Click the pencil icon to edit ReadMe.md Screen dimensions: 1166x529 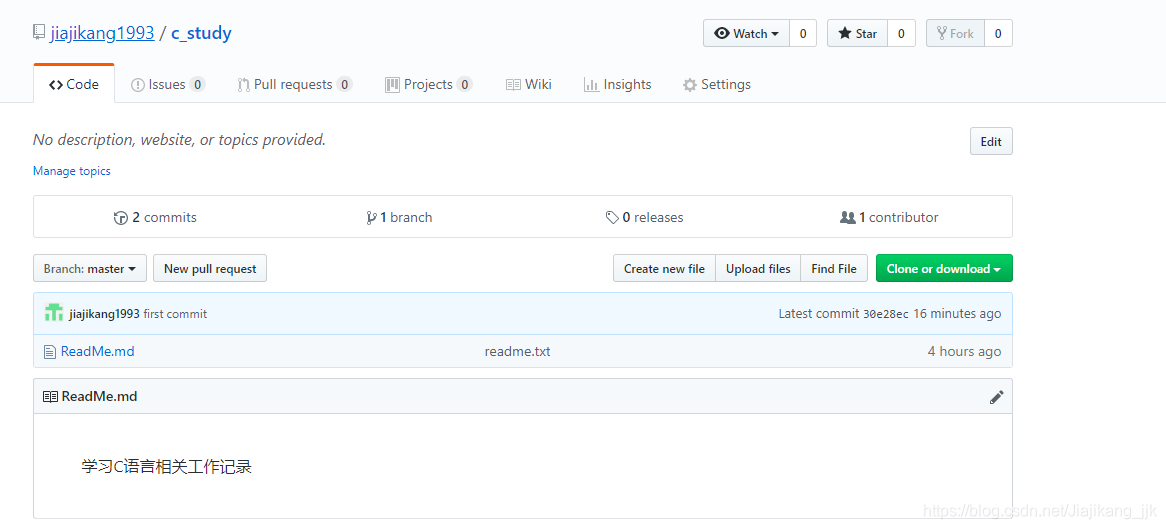(996, 397)
